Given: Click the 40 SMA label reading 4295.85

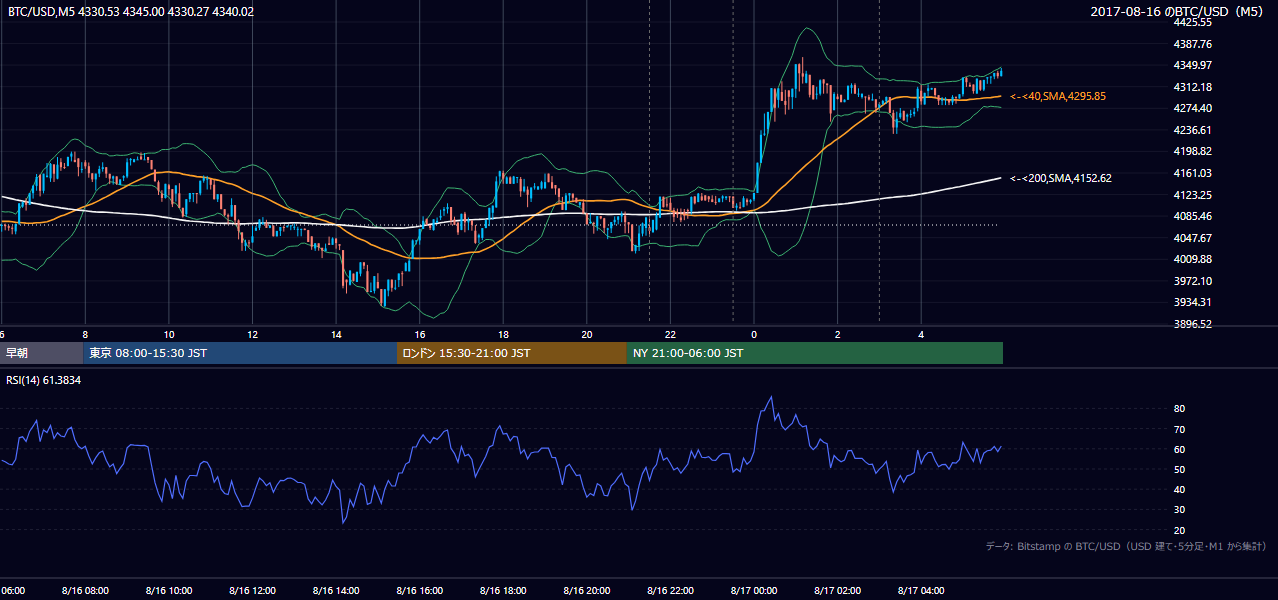Looking at the screenshot, I should 1058,96.
